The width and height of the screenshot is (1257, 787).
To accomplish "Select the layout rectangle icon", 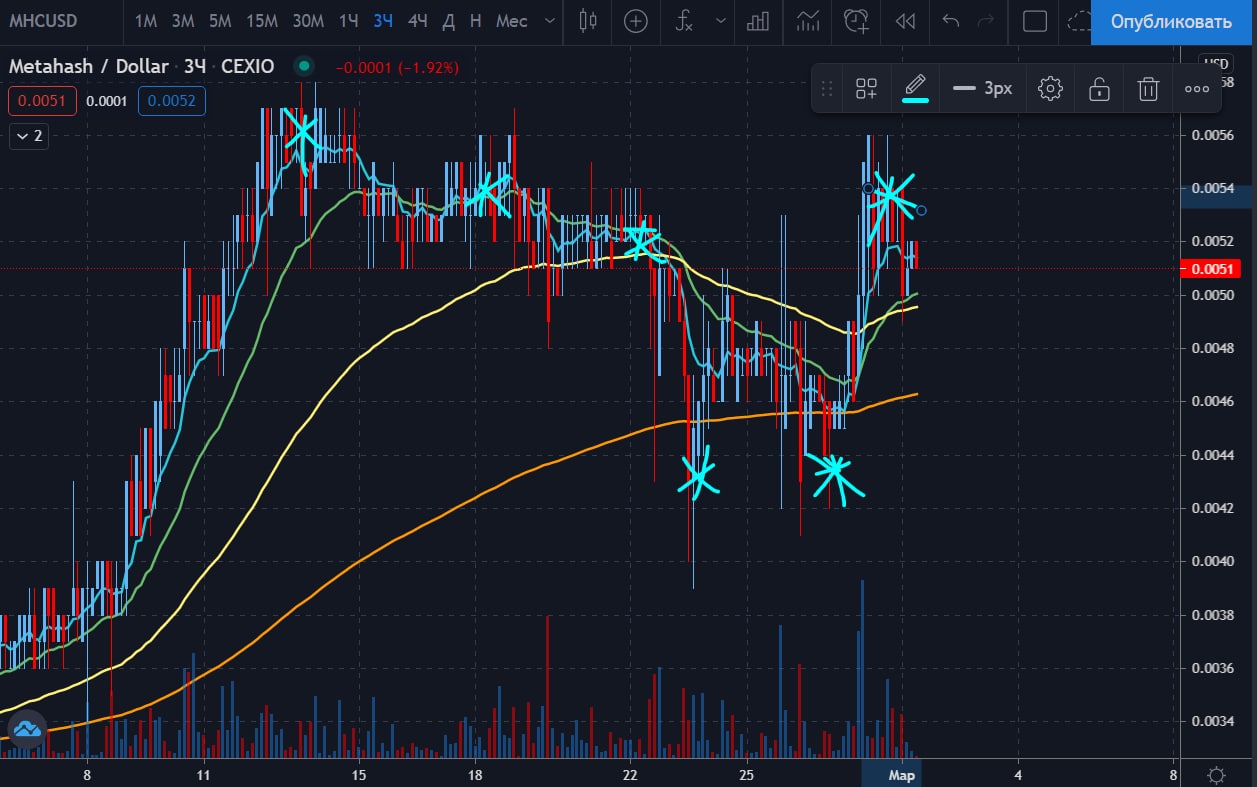I will point(1035,21).
